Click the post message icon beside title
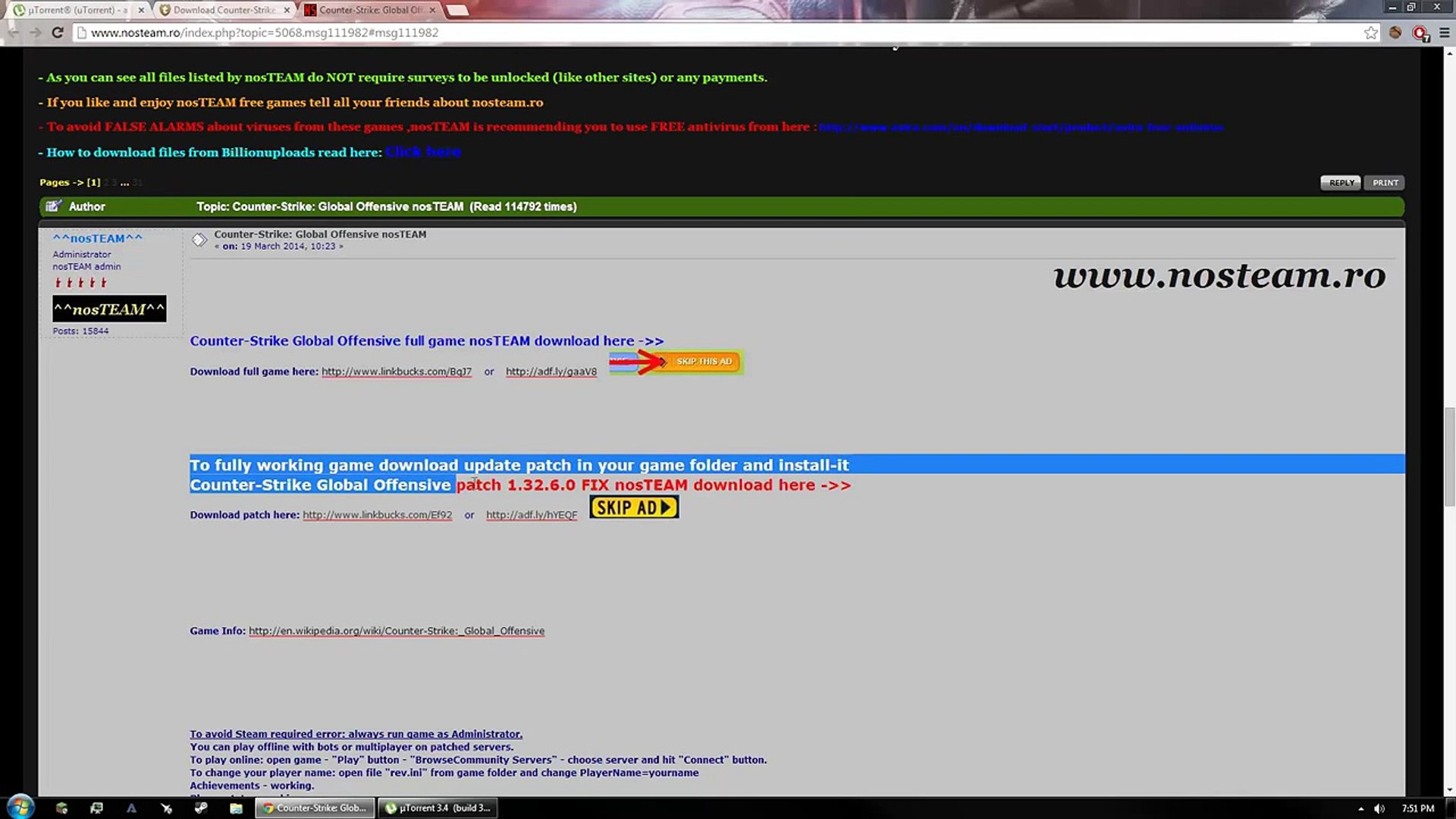 coord(199,240)
